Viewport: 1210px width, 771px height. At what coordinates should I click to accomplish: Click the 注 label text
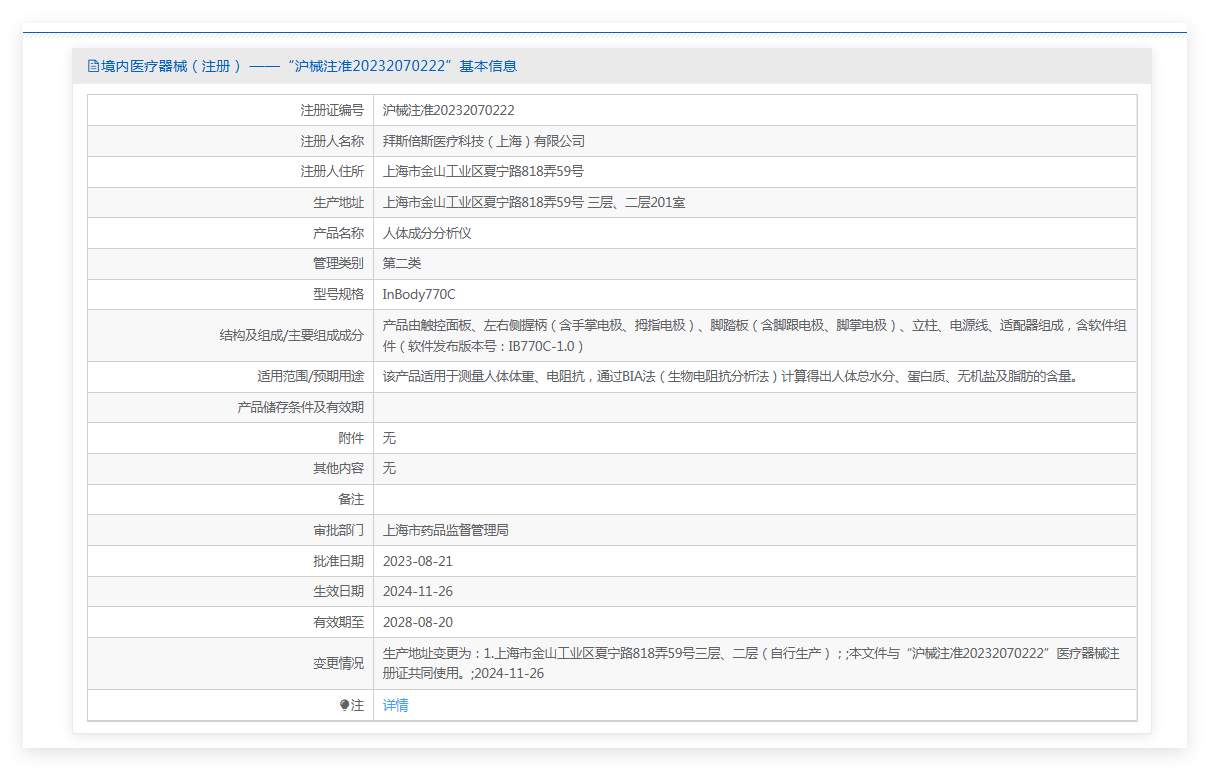pos(358,705)
